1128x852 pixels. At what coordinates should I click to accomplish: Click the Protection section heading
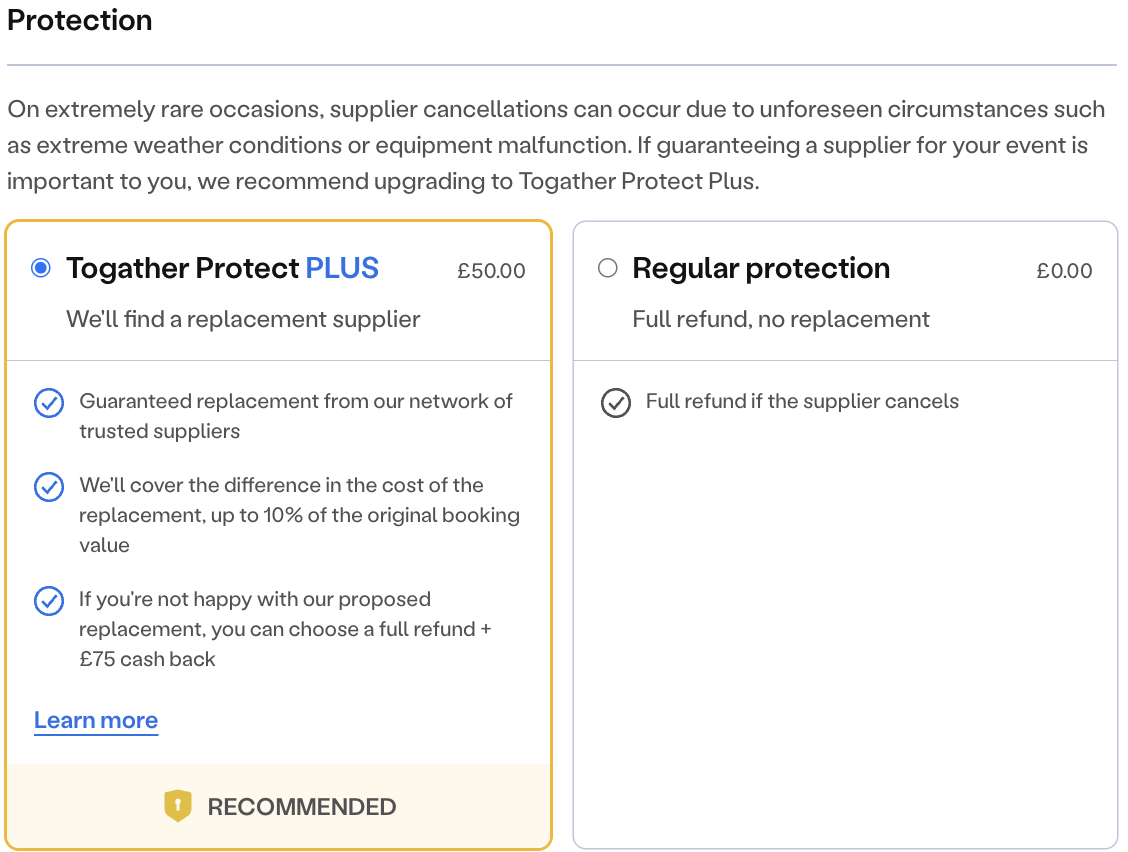80,20
